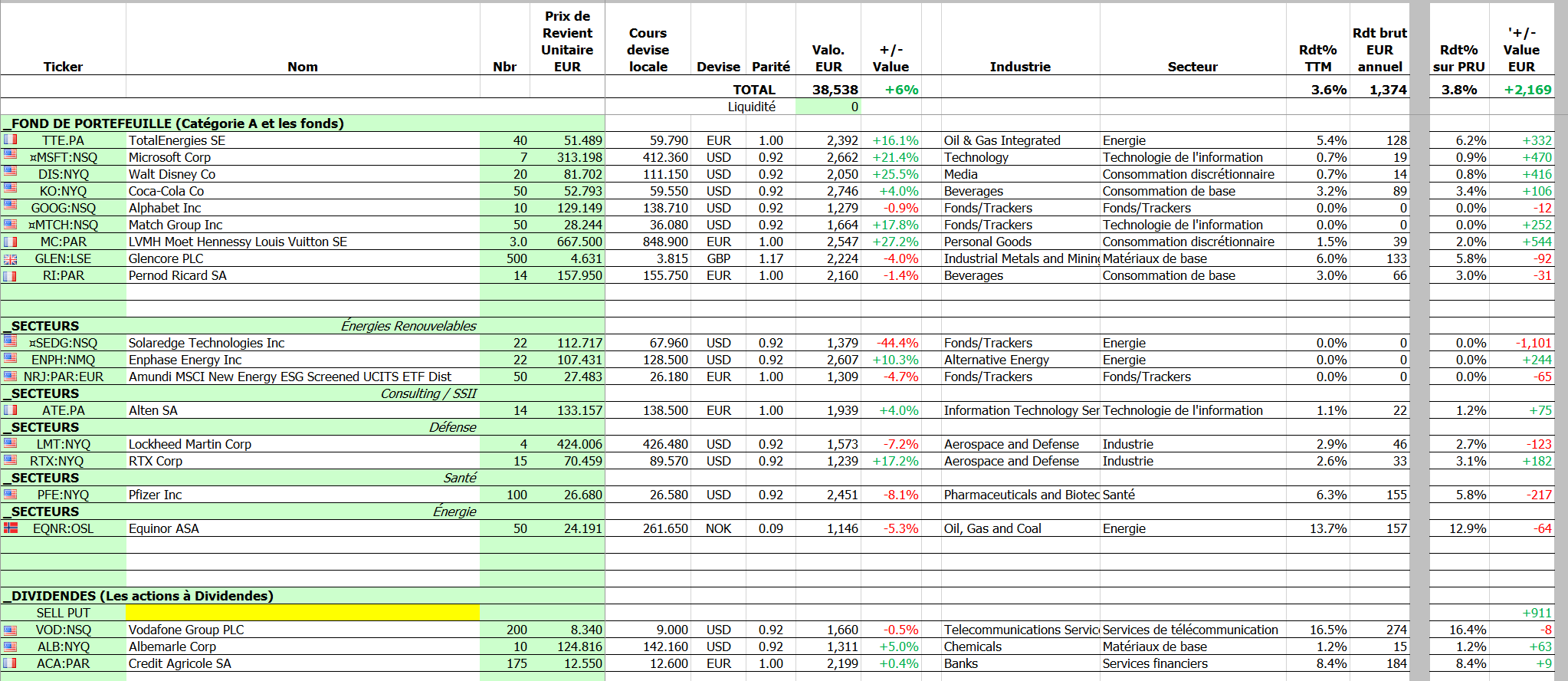Click the French flag beside RI:PAR
The width and height of the screenshot is (1568, 681).
pyautogui.click(x=10, y=275)
